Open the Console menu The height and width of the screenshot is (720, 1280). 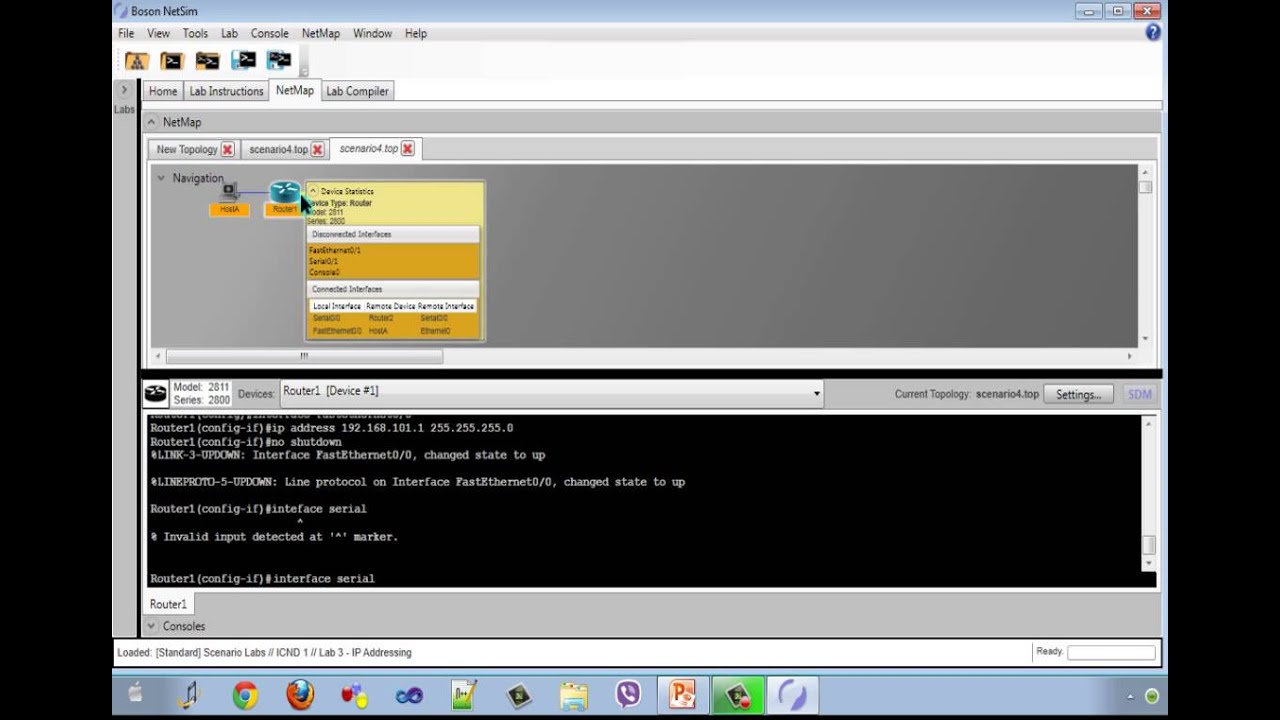click(269, 33)
